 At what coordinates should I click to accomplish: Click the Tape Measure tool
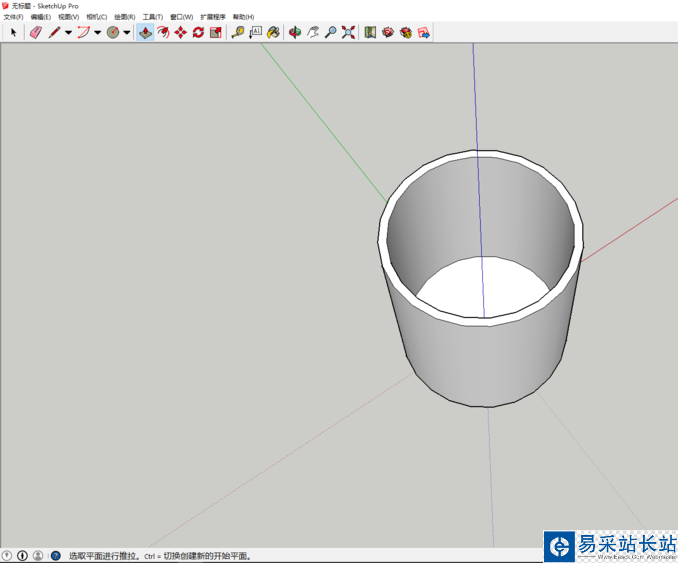pyautogui.click(x=238, y=32)
